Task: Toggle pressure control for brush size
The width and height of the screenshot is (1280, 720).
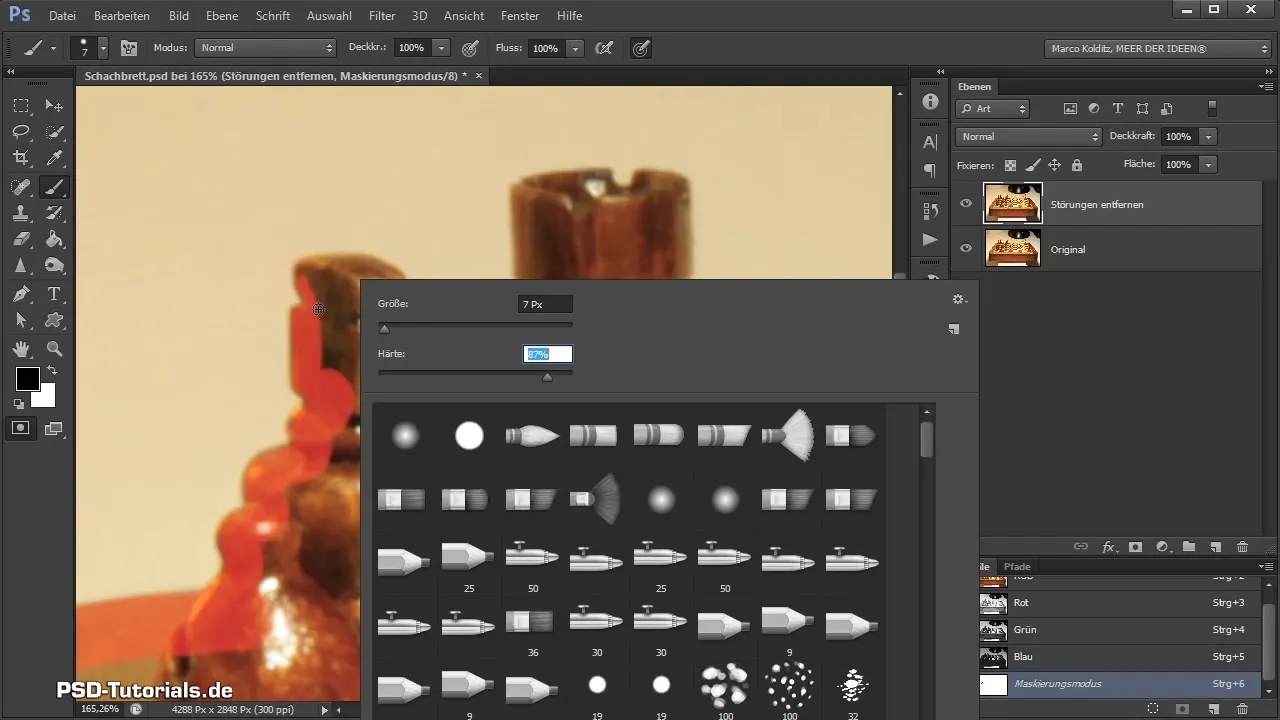Action: pos(641,47)
